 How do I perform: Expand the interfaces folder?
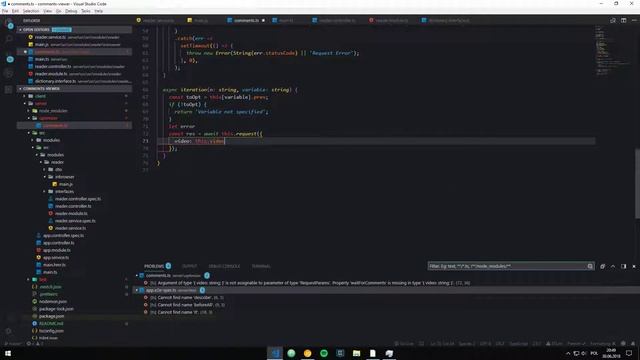(64, 191)
